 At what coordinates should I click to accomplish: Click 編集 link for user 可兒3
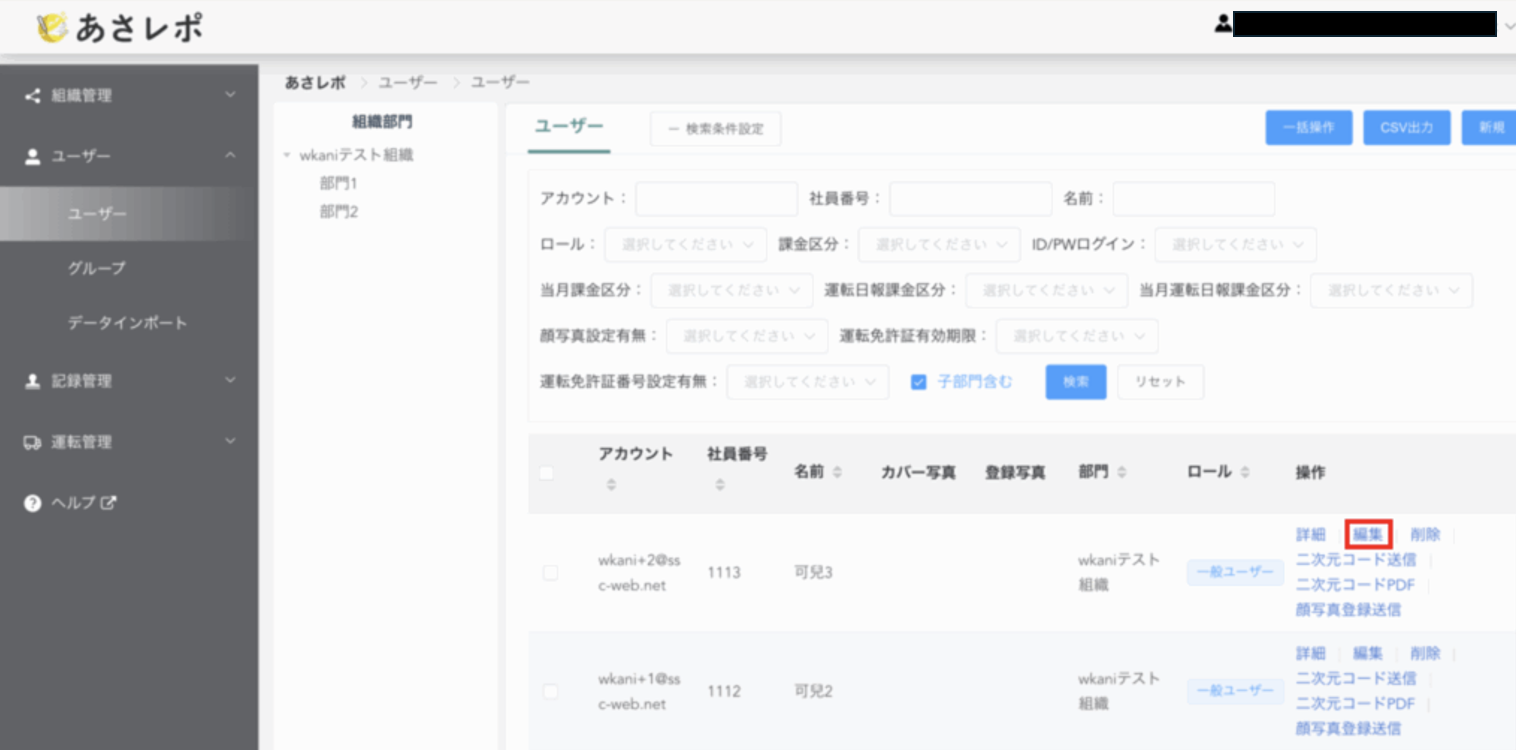pos(1368,535)
